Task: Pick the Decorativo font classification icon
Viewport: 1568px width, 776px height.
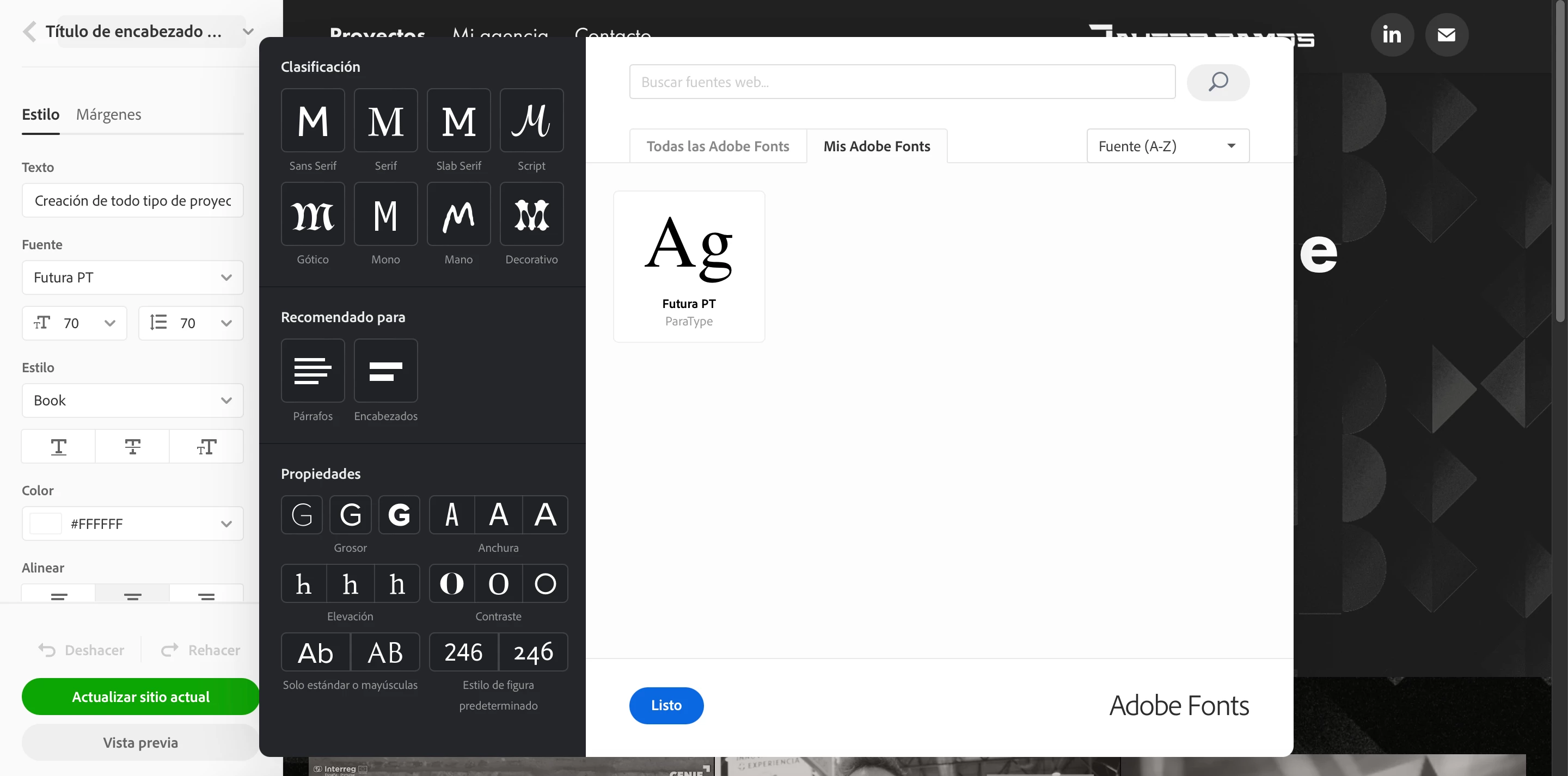Action: pos(531,214)
